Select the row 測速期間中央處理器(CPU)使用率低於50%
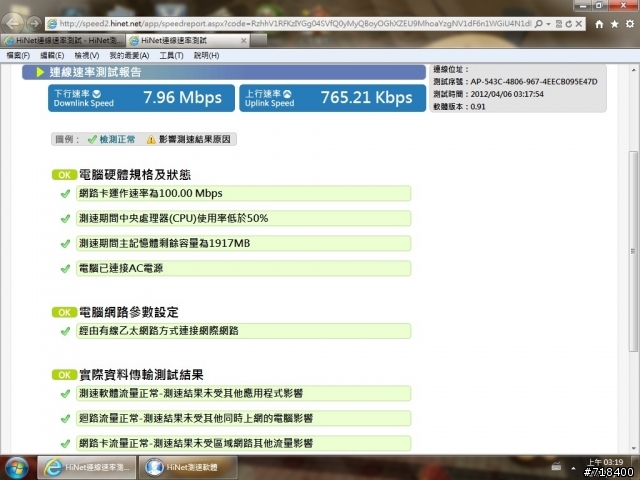This screenshot has width=640, height=480. pyautogui.click(x=243, y=218)
